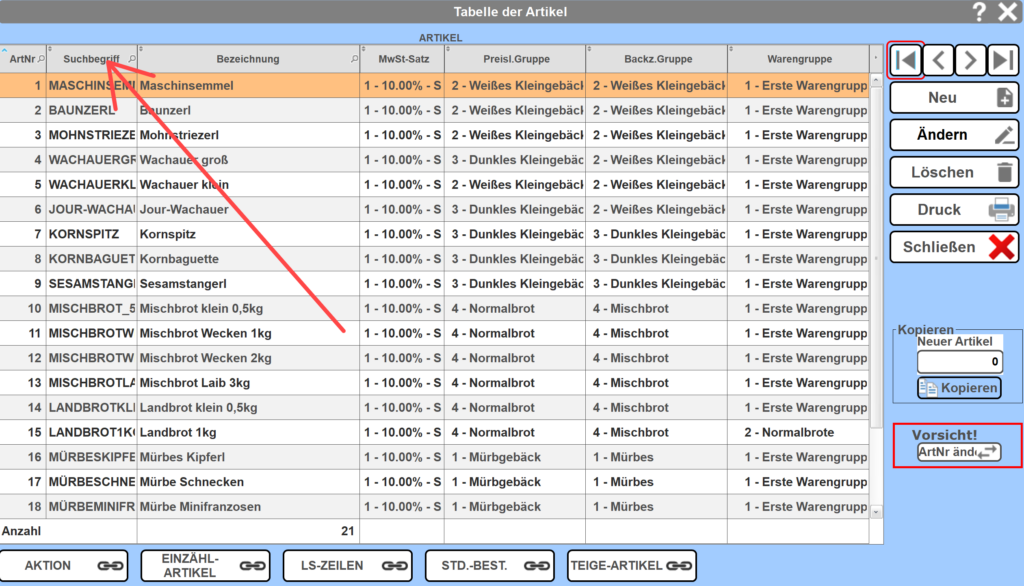The width and height of the screenshot is (1024, 586).
Task: Click Neu to create a new article
Action: click(954, 97)
